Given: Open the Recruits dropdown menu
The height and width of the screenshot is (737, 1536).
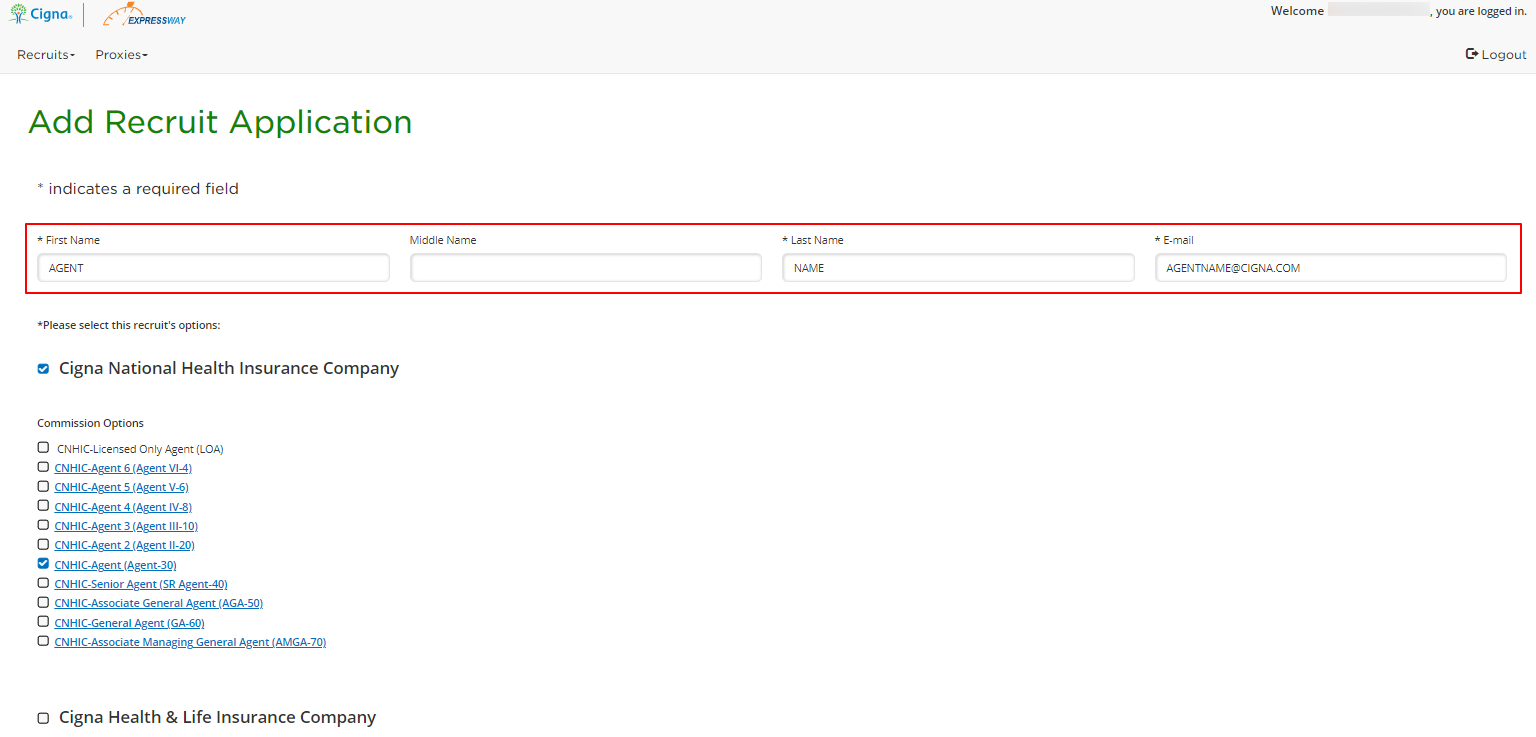Looking at the screenshot, I should click(46, 55).
